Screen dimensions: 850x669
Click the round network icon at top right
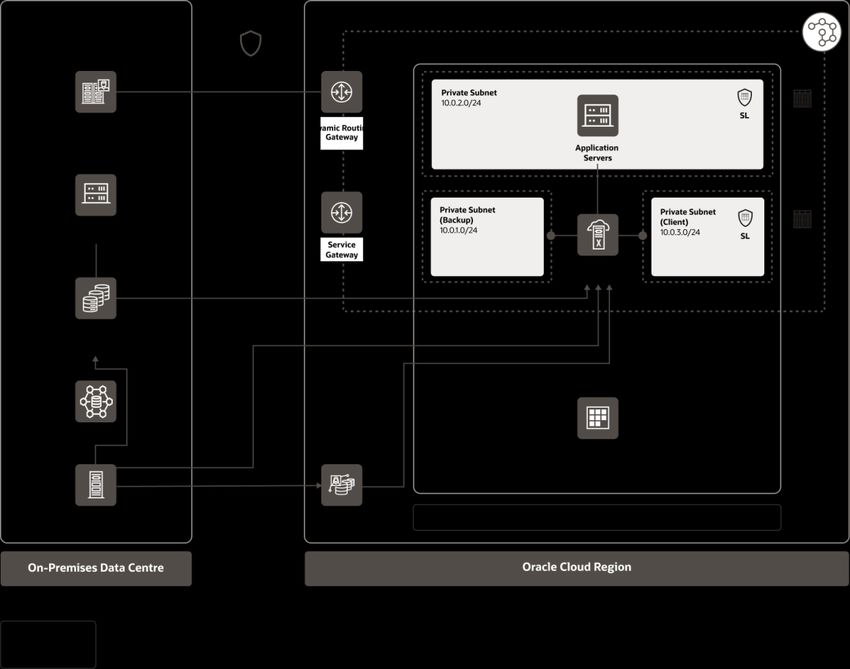click(x=822, y=32)
